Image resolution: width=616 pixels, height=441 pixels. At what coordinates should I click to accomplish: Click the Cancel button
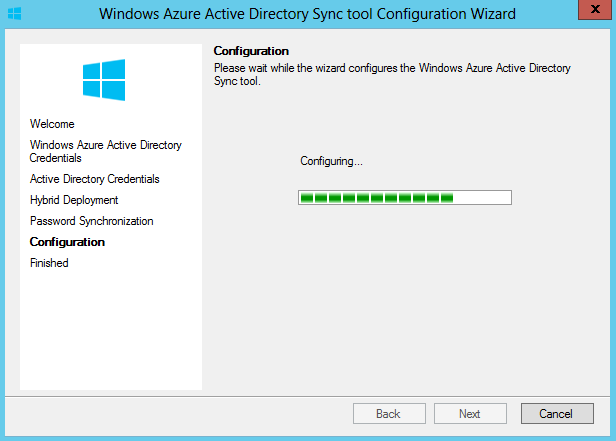[557, 414]
